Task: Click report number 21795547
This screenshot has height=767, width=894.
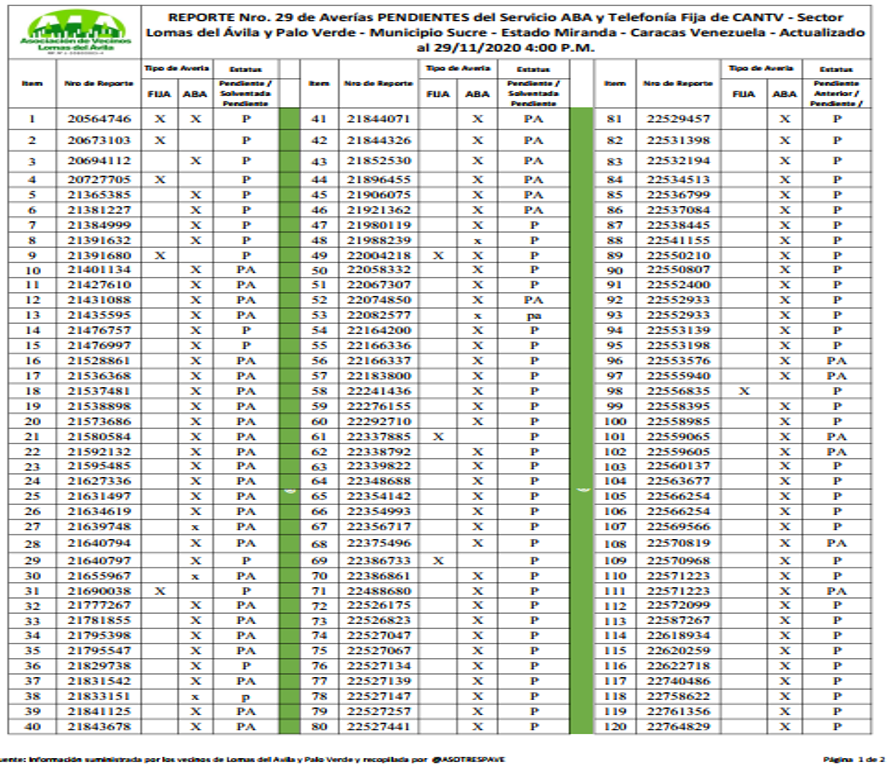Action: [99, 650]
